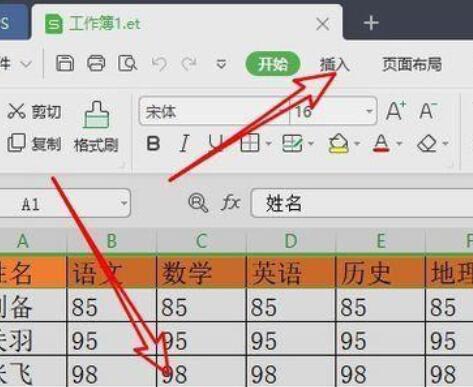Viewport: 473px width, 387px height.
Task: Toggle bold formatting
Action: [153, 144]
